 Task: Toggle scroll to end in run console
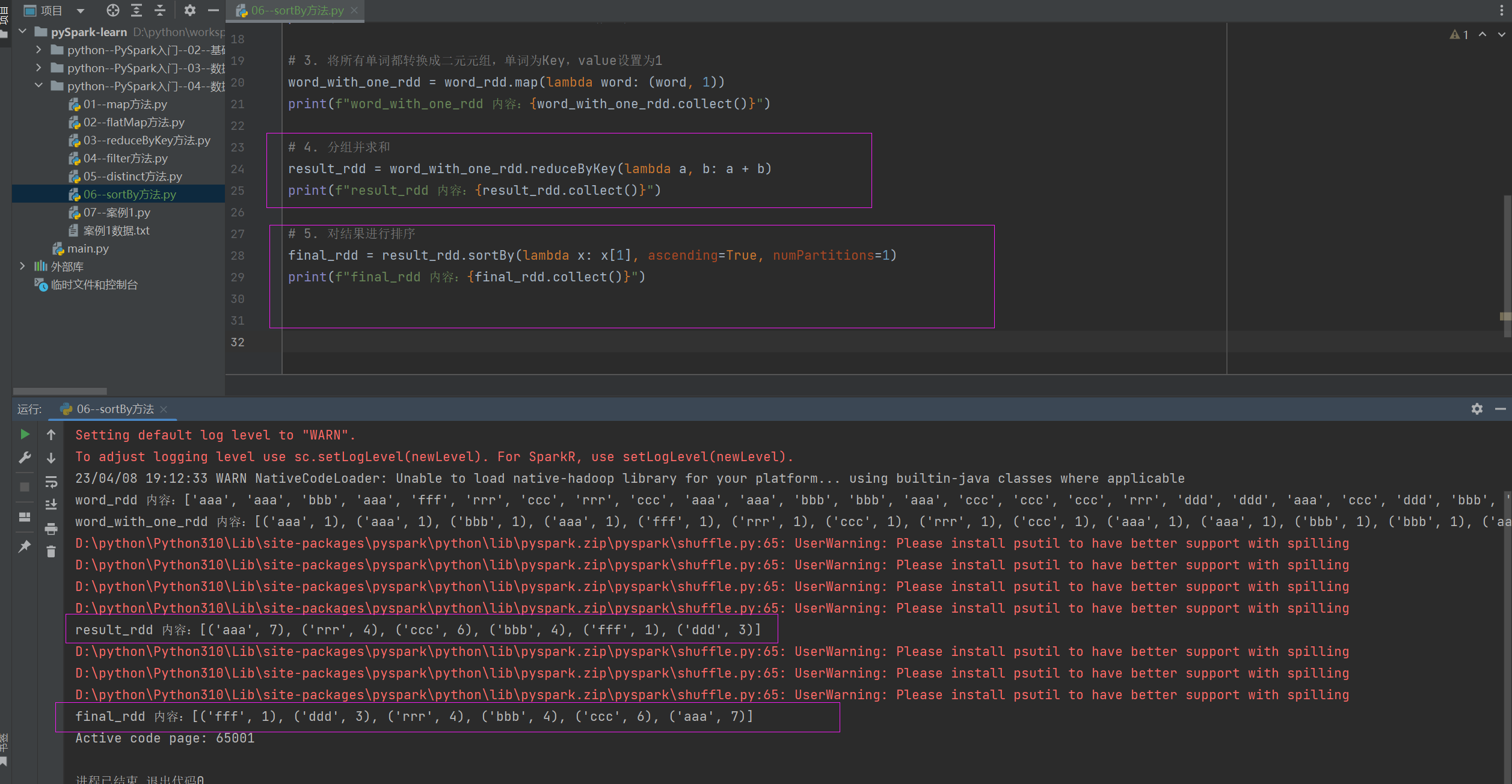pyautogui.click(x=51, y=505)
